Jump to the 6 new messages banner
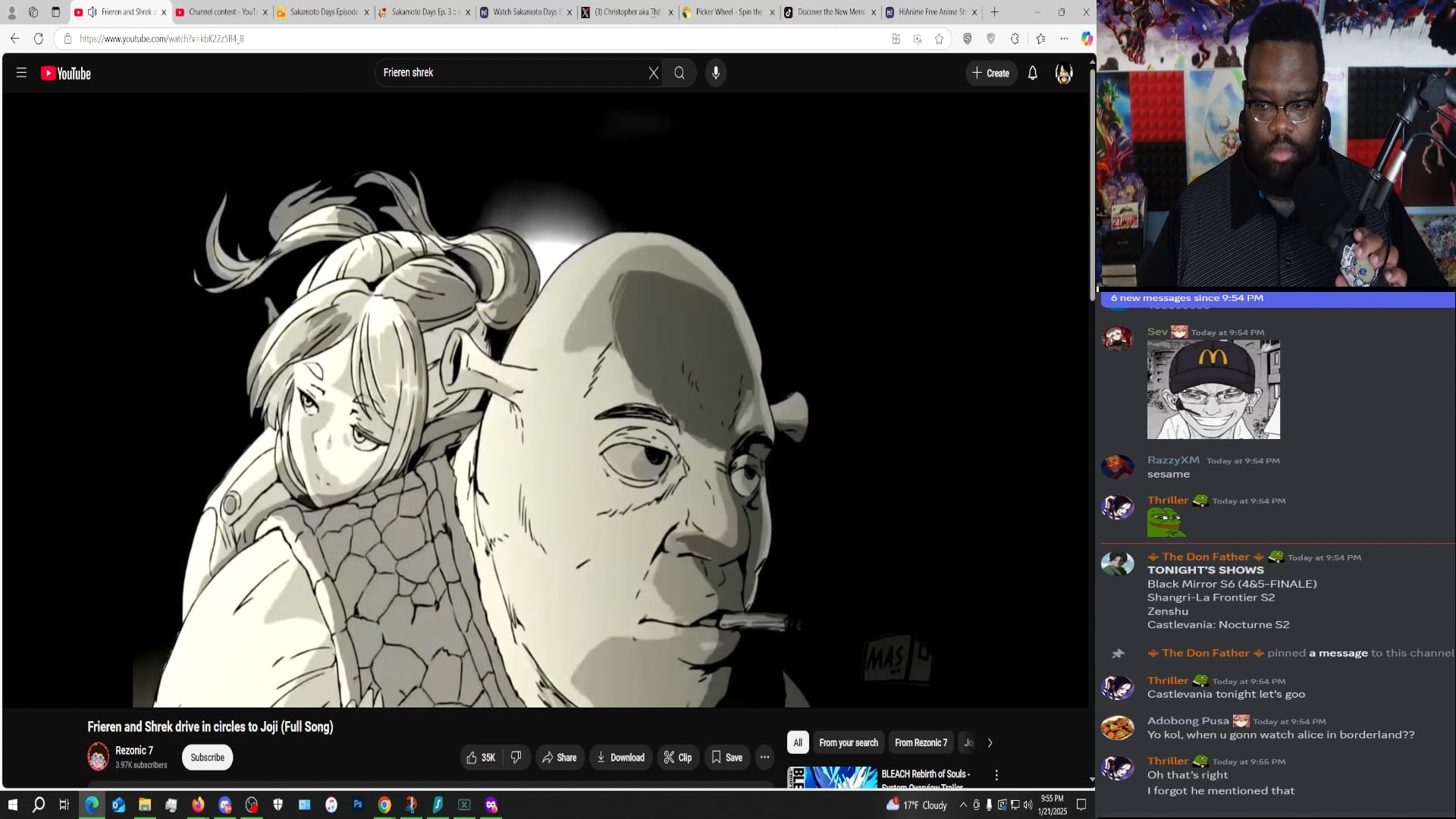 point(1278,299)
